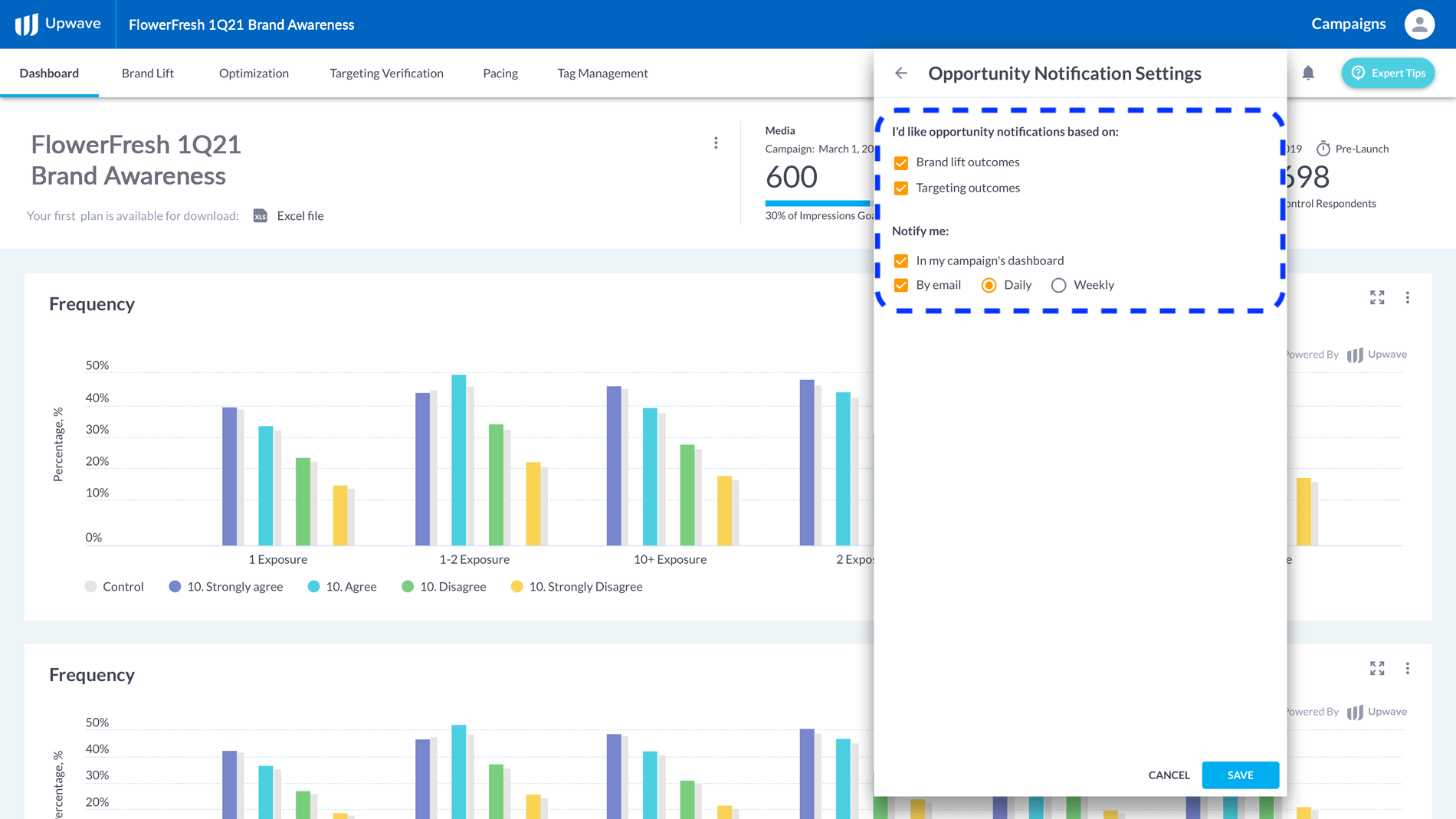This screenshot has width=1456, height=819.
Task: Click 'Opportunity Notification Settings' heading
Action: (x=1064, y=73)
